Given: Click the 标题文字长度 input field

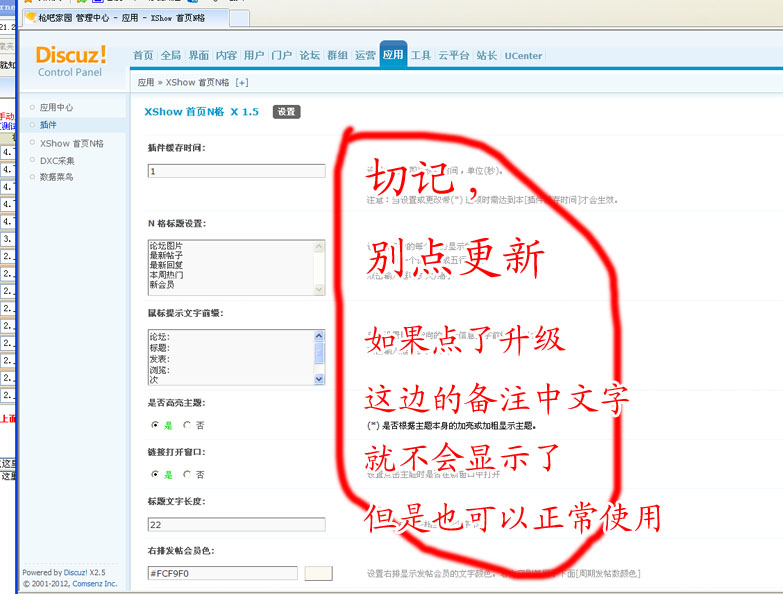Looking at the screenshot, I should point(236,525).
